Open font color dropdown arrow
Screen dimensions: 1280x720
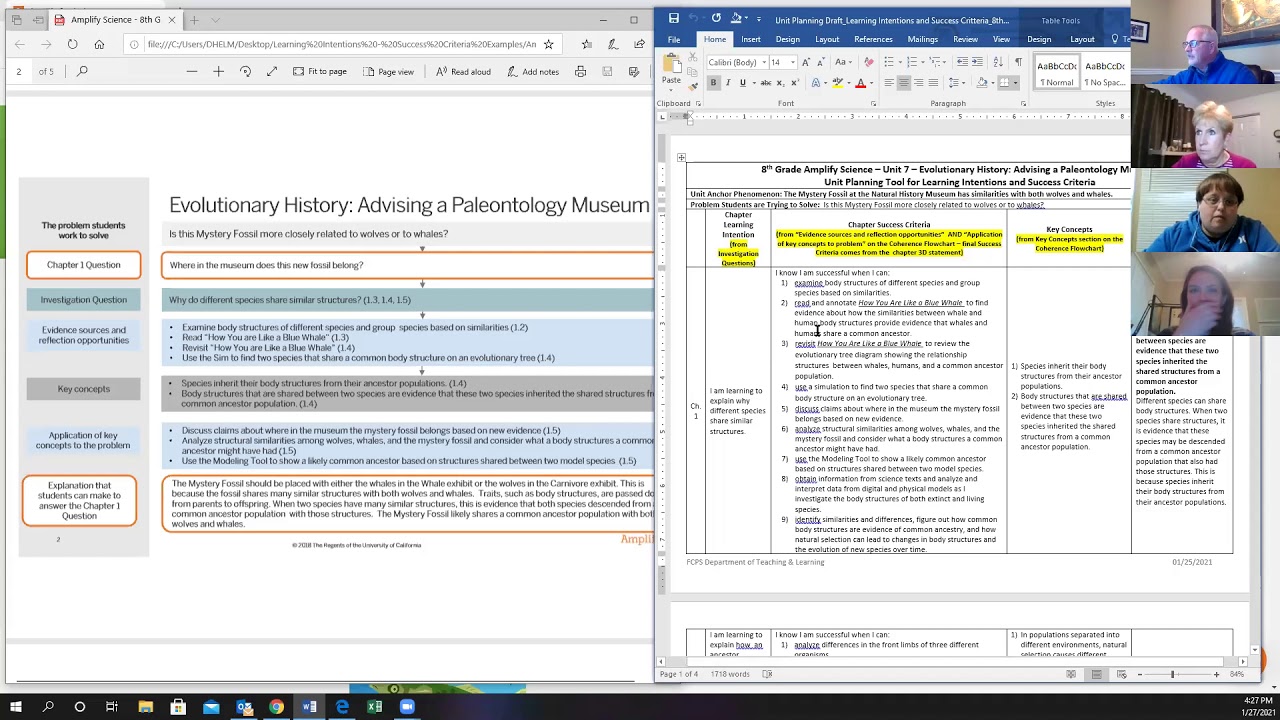click(872, 83)
